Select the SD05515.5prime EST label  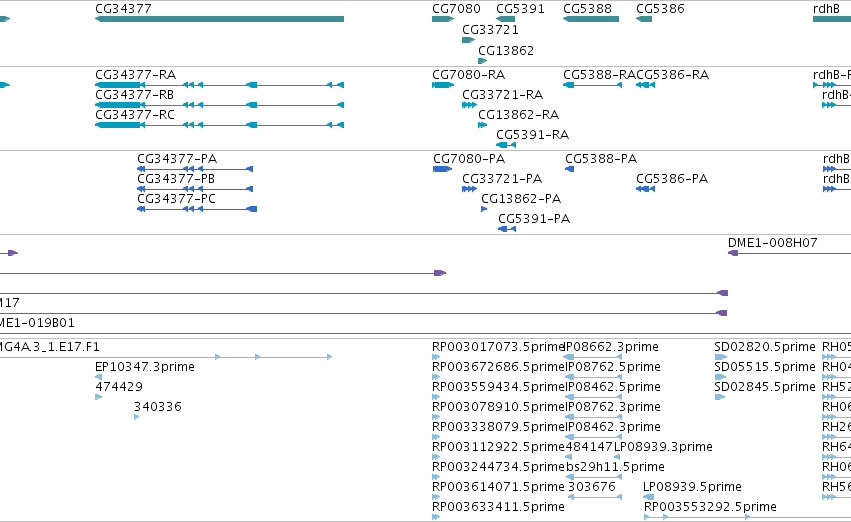pyautogui.click(x=765, y=367)
